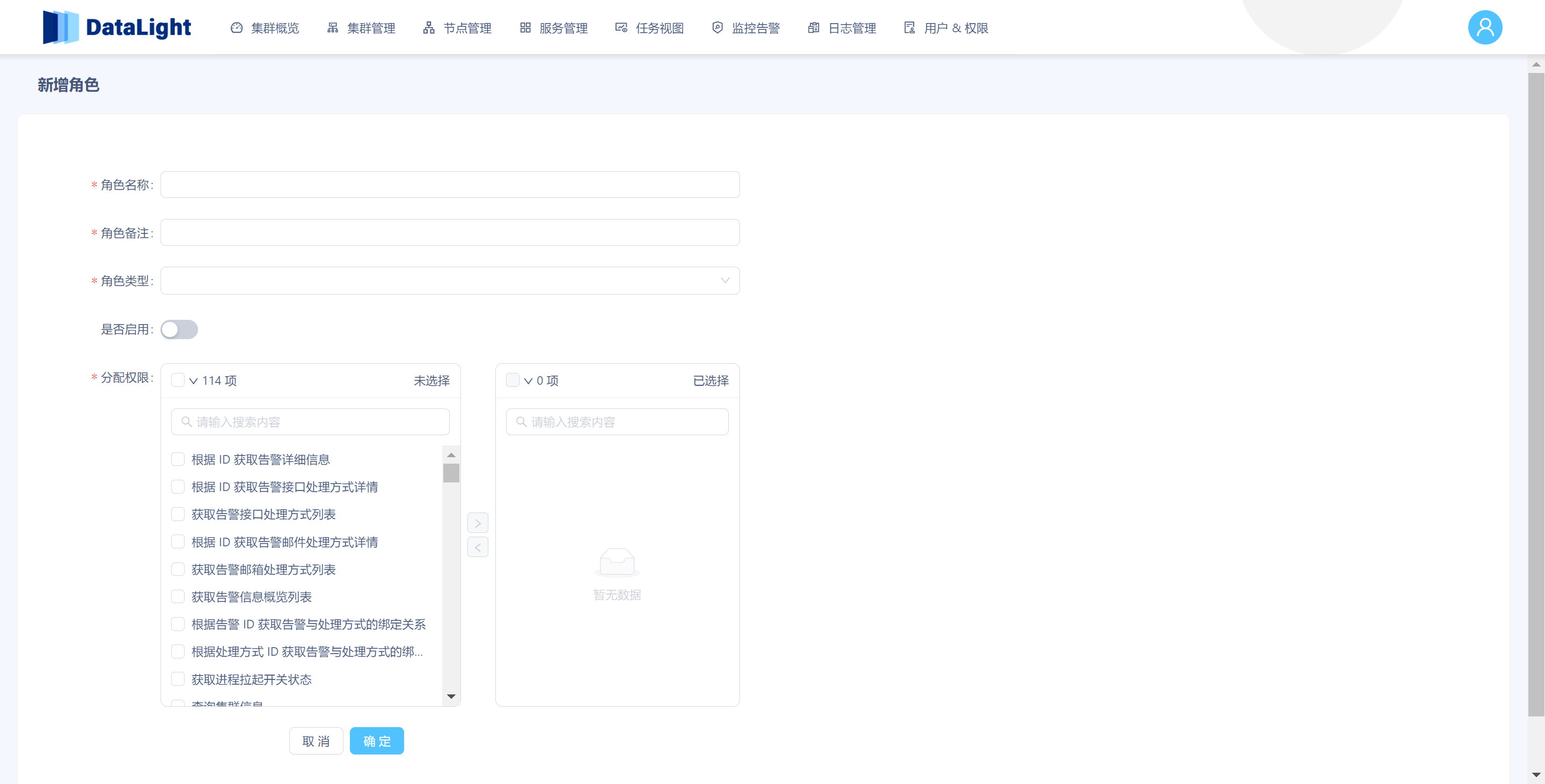Click the page scrollbar down arrow

click(x=1536, y=775)
